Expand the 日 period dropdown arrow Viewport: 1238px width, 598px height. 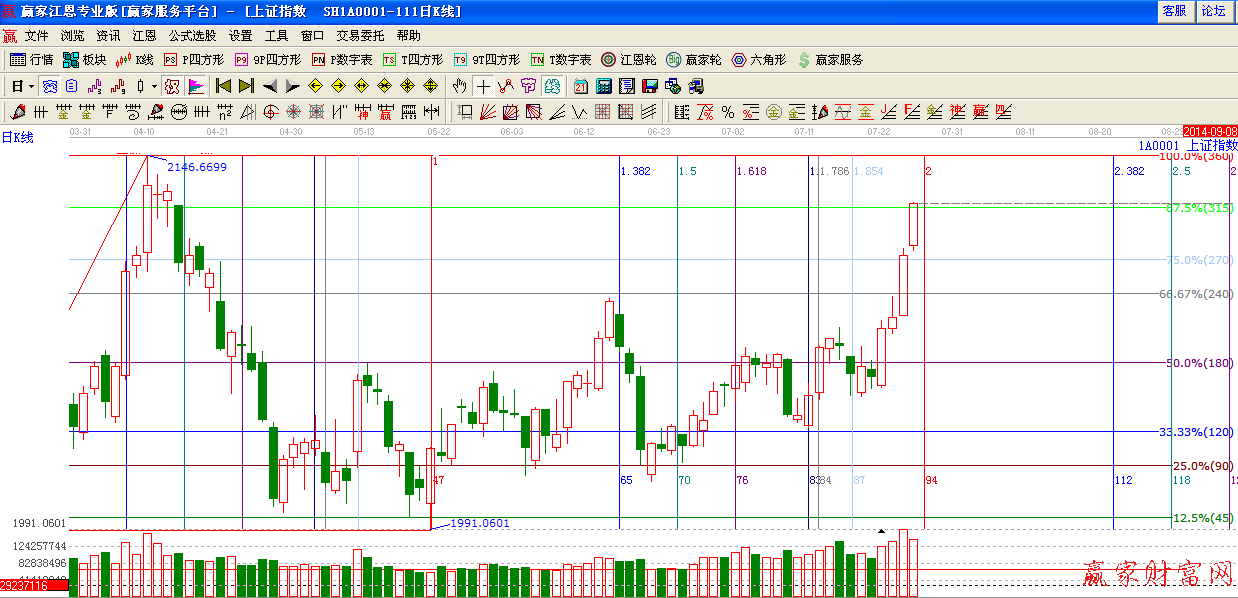point(31,86)
